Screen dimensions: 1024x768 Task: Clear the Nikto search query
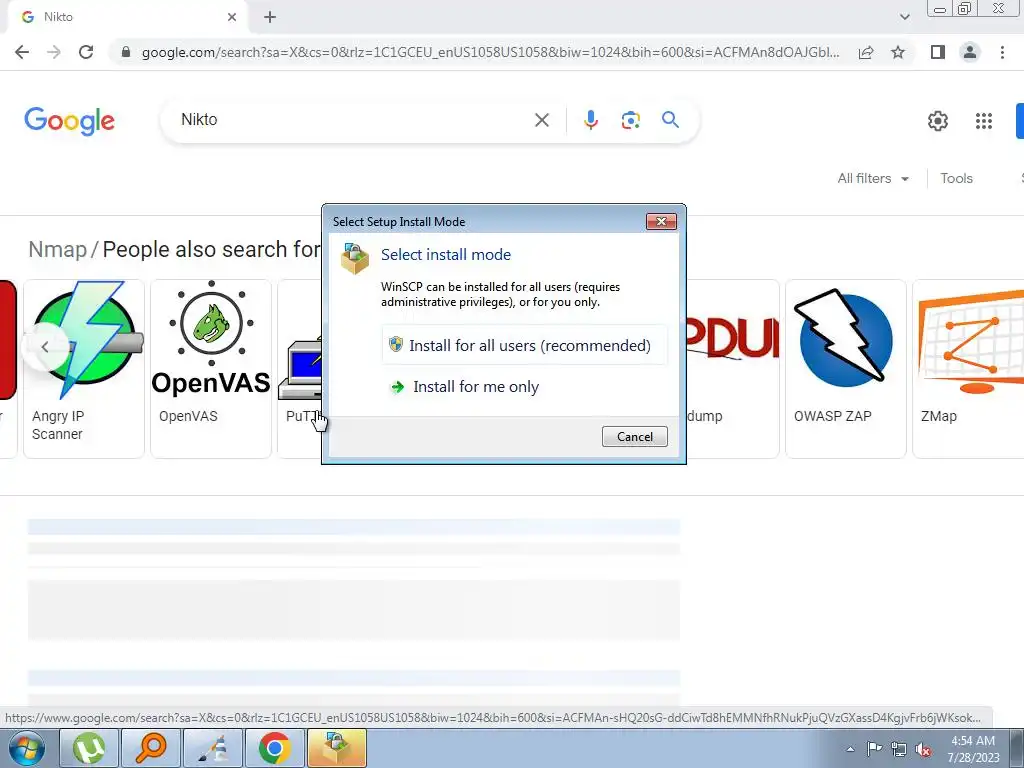click(541, 120)
